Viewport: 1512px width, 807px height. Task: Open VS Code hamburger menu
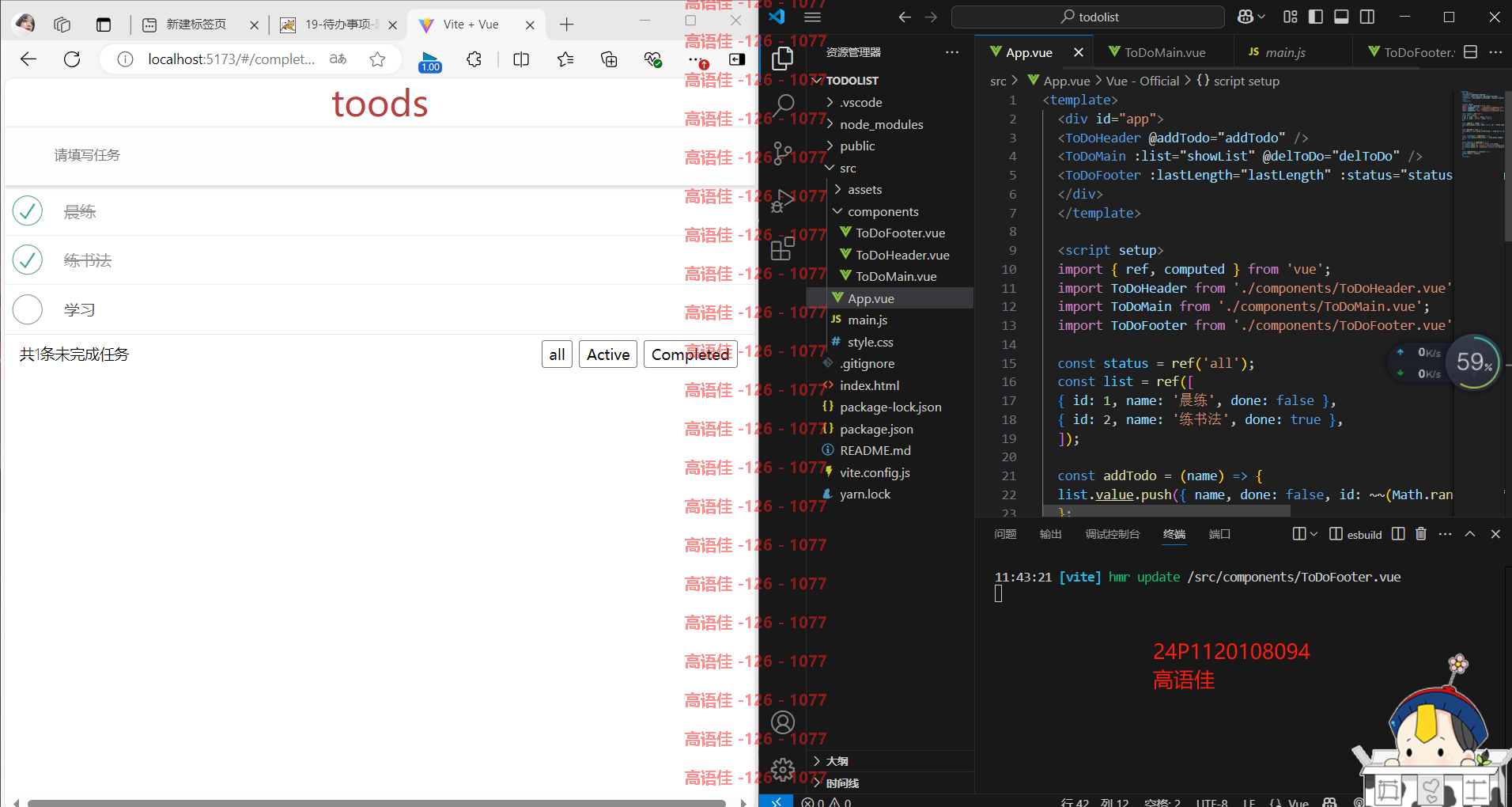[812, 17]
